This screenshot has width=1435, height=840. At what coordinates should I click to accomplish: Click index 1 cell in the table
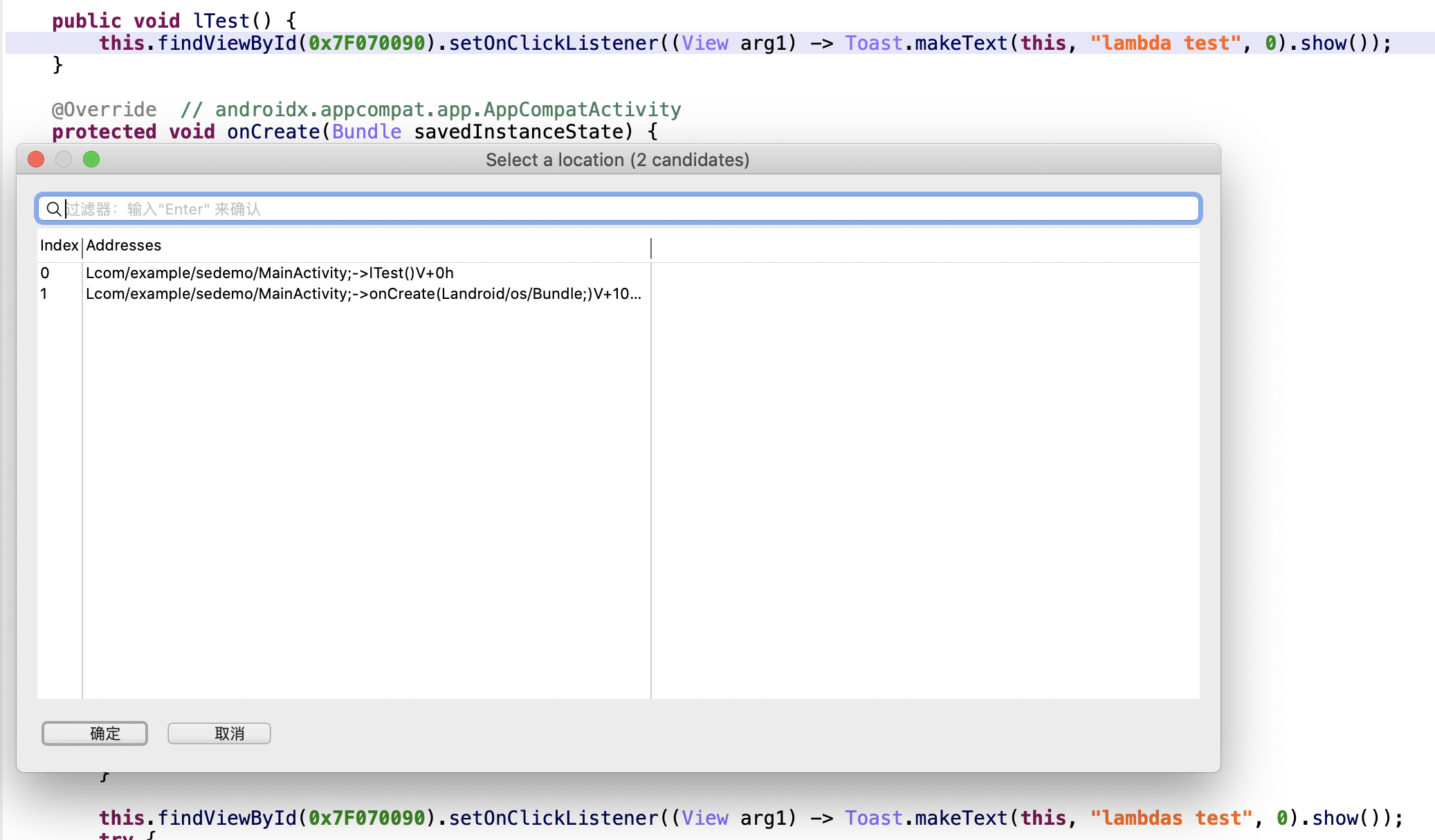click(x=44, y=294)
